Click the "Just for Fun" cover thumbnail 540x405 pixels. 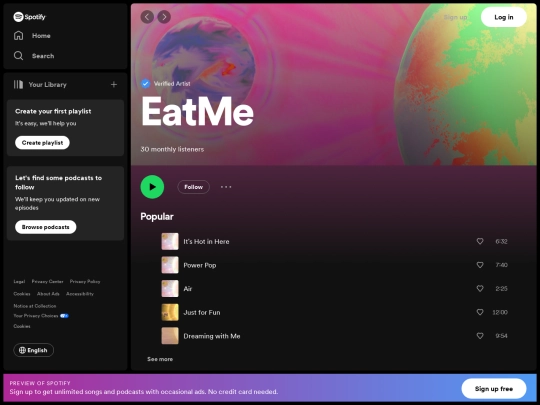(170, 312)
